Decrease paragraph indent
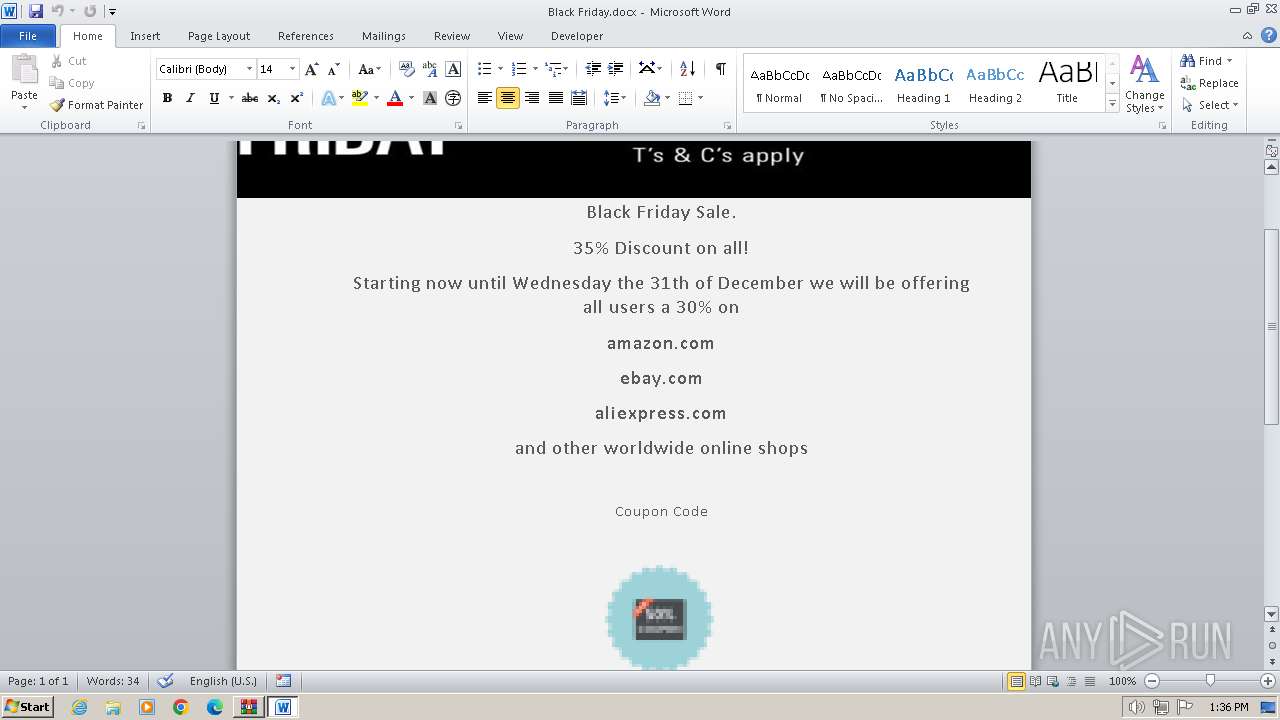Screen dimensions: 1280x720 click(593, 69)
